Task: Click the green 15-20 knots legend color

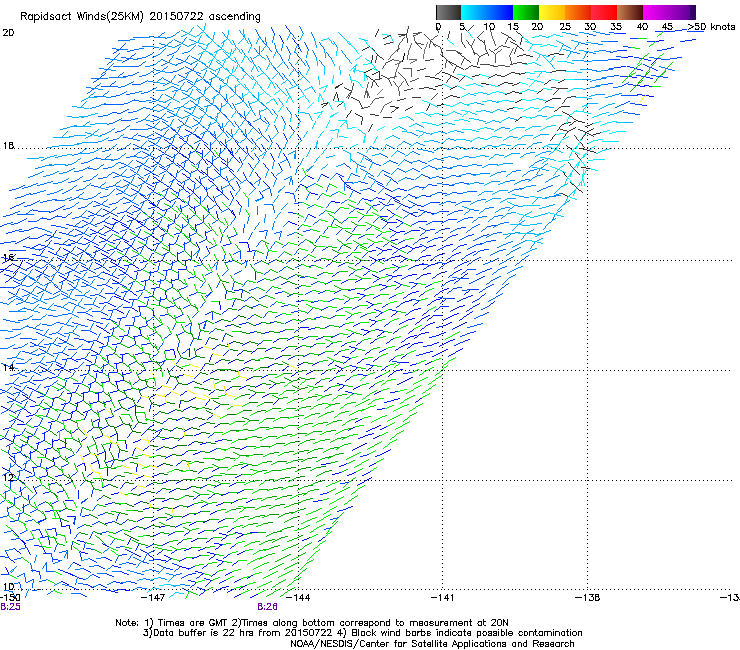Action: click(526, 12)
